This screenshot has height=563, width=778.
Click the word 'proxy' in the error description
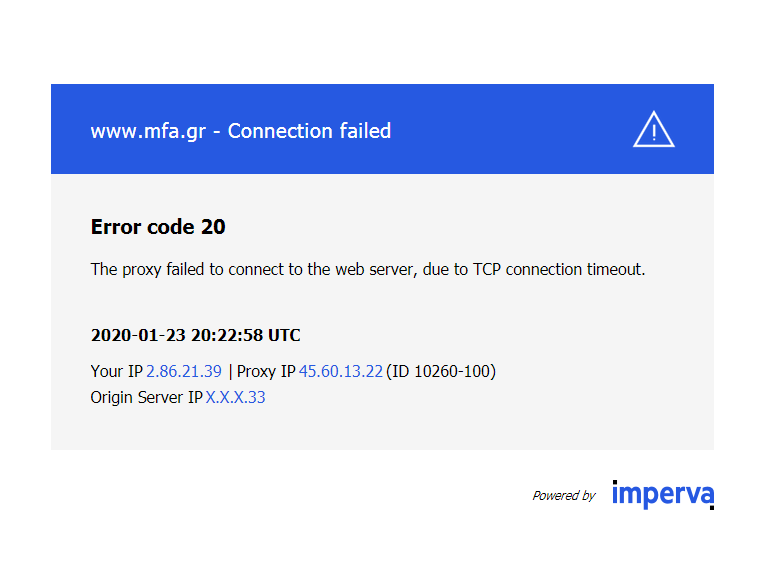click(140, 269)
